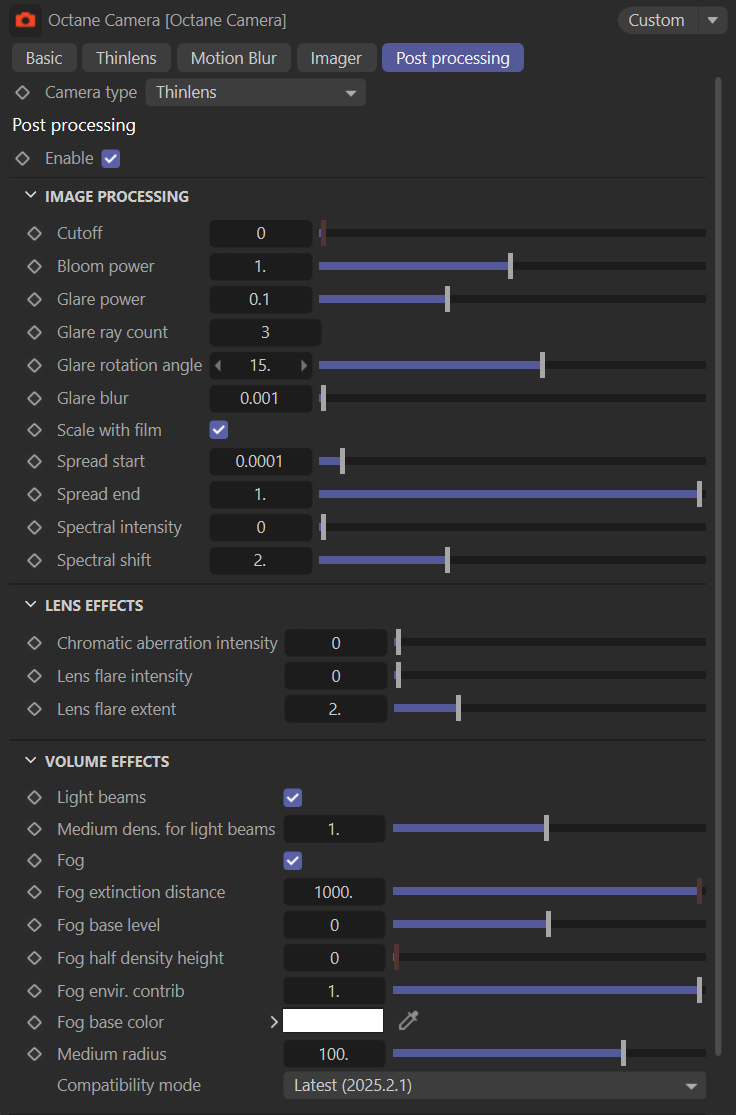Click the Fog base color white swatch
The width and height of the screenshot is (736, 1115).
333,1021
